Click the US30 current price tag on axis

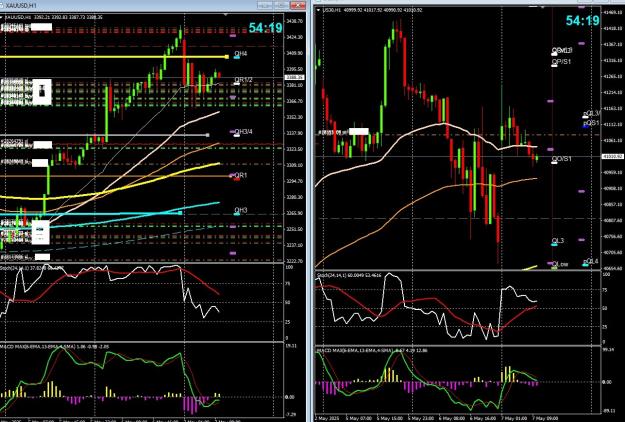tap(613, 157)
